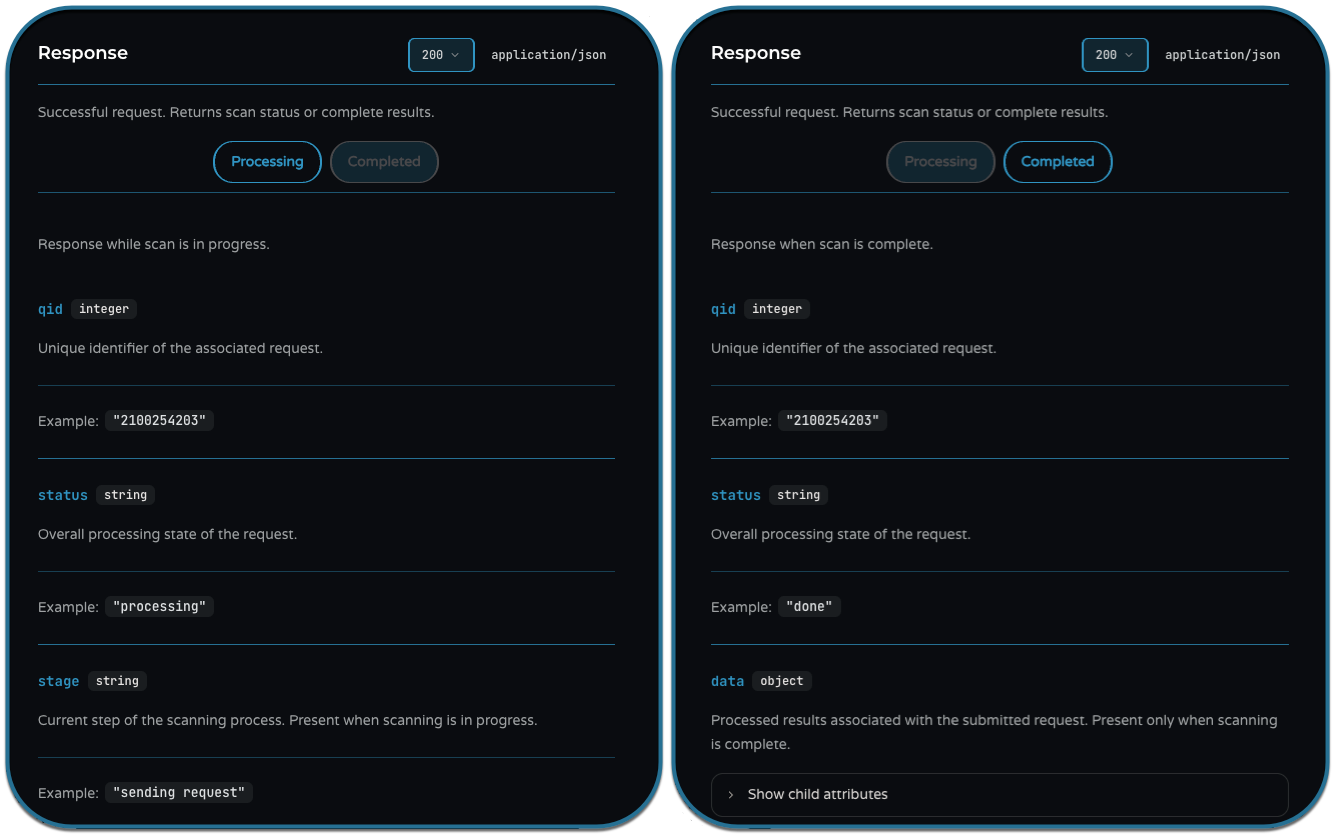Click the object type badge beside data
1334x836 pixels.
point(781,681)
